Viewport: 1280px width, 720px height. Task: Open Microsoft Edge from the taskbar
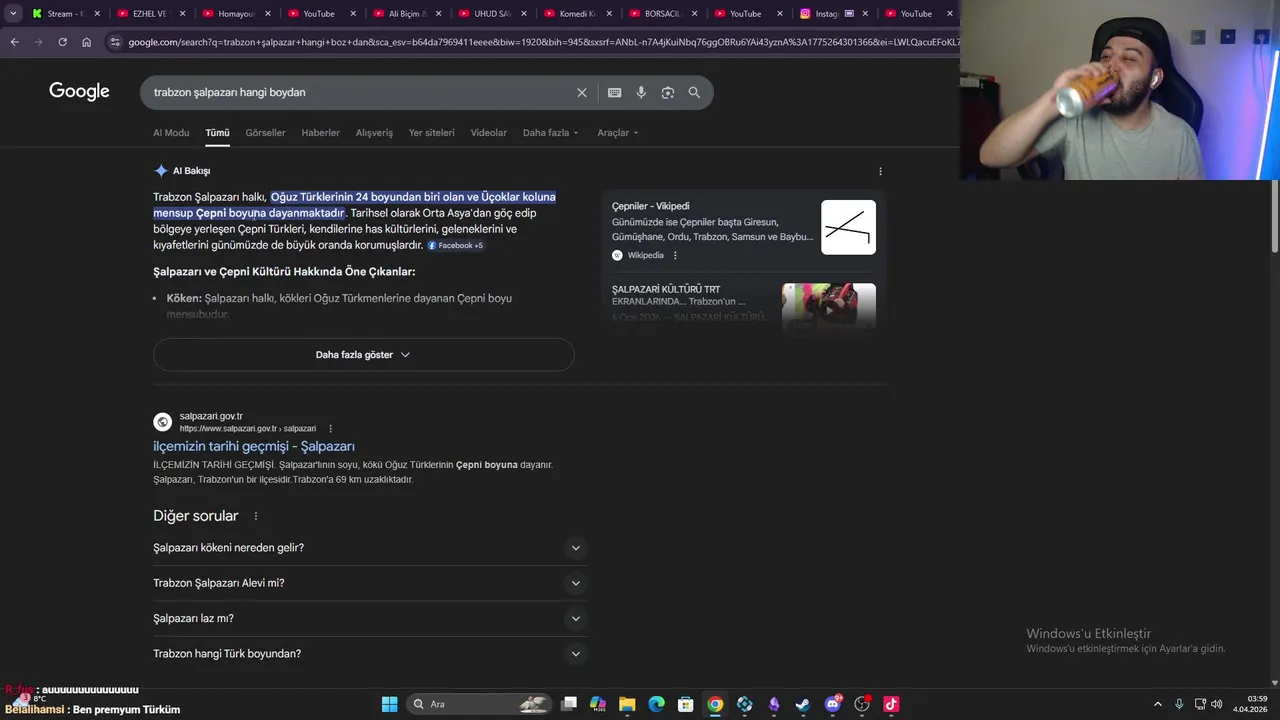[x=656, y=704]
